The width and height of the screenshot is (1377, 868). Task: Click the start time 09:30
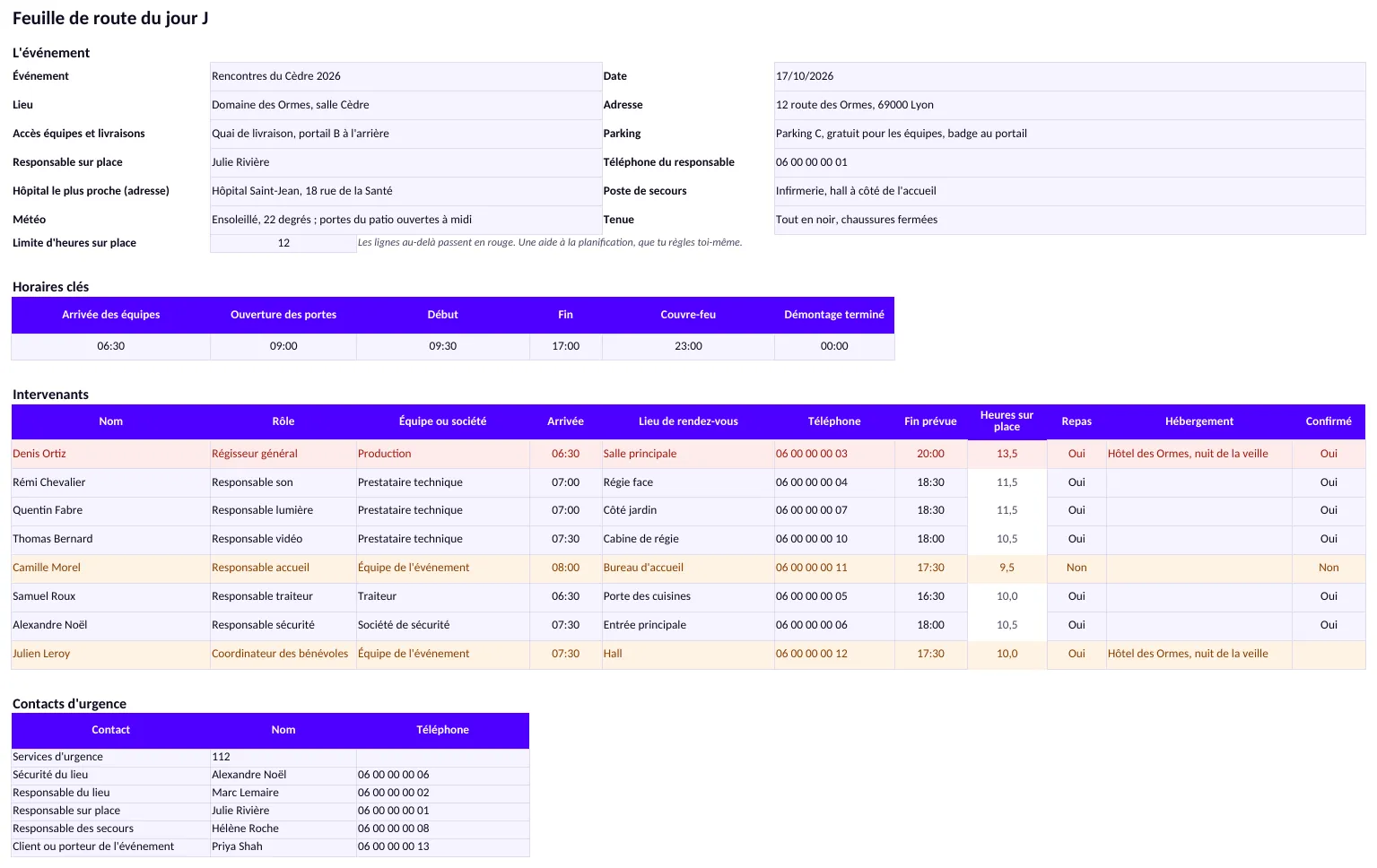443,346
